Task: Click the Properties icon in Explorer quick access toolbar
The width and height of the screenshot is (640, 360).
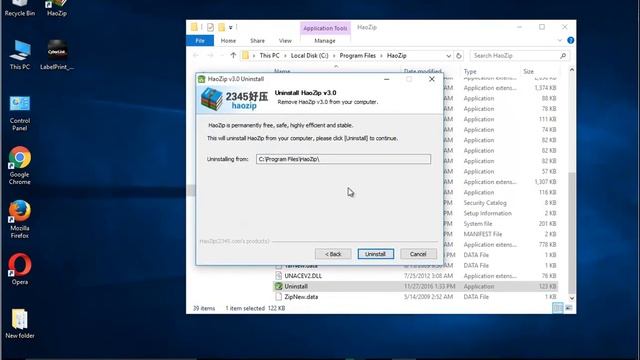Action: pos(210,27)
